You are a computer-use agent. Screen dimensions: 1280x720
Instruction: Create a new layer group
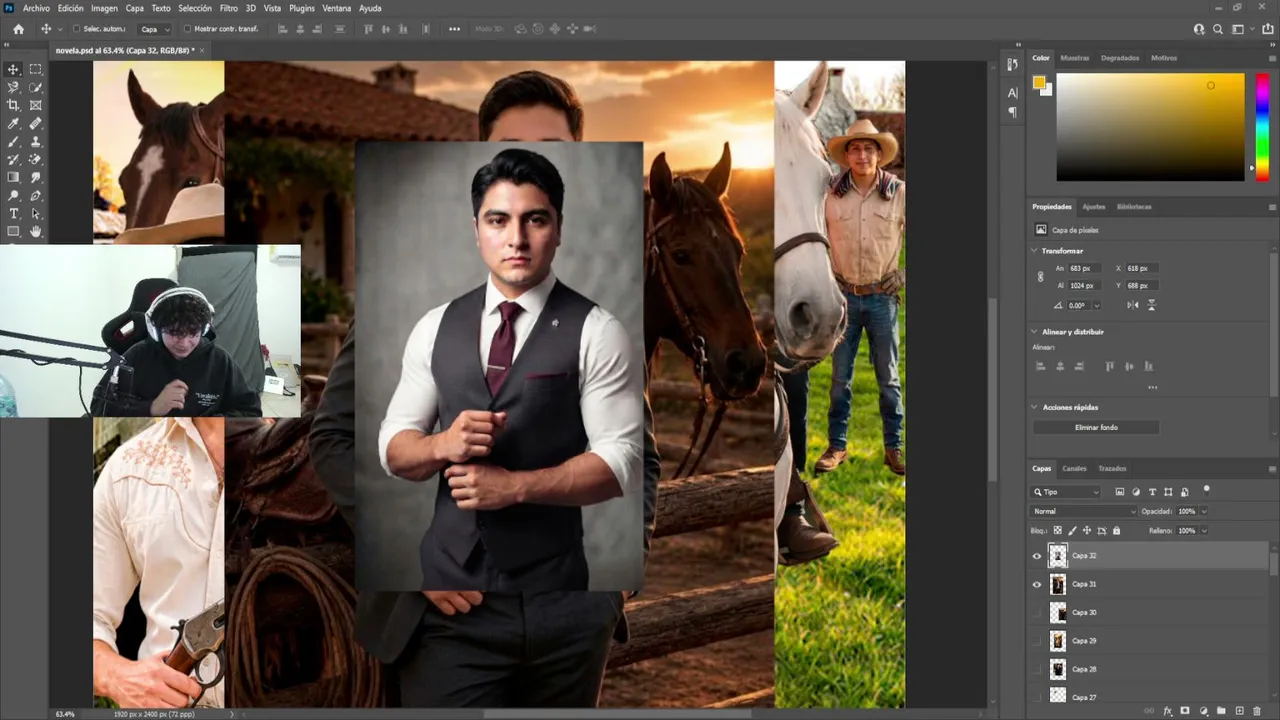click(1221, 711)
